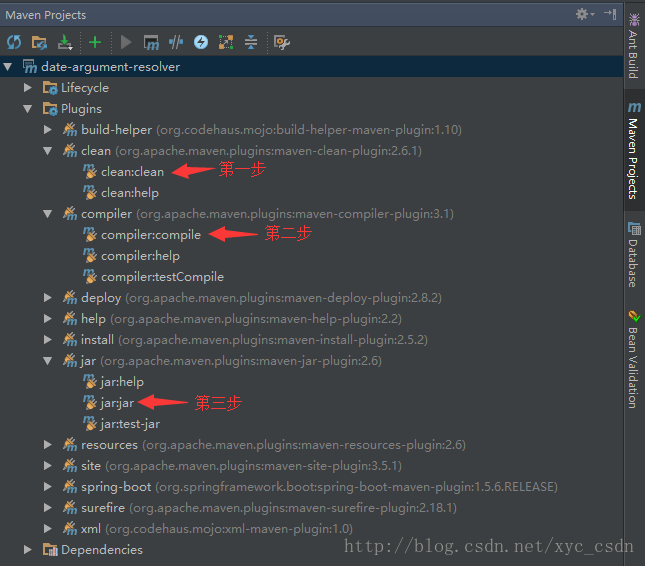Click compiler:compile goal icon
Screen dimensions: 645x566
[x=90, y=235]
